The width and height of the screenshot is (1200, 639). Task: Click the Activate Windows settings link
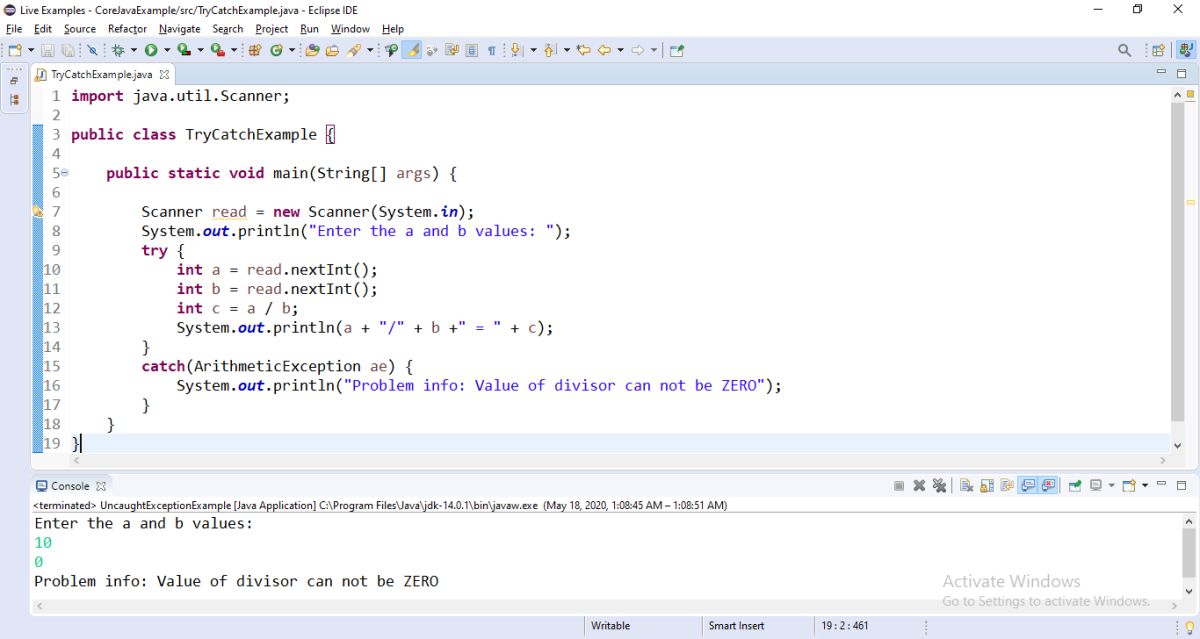coord(1046,601)
